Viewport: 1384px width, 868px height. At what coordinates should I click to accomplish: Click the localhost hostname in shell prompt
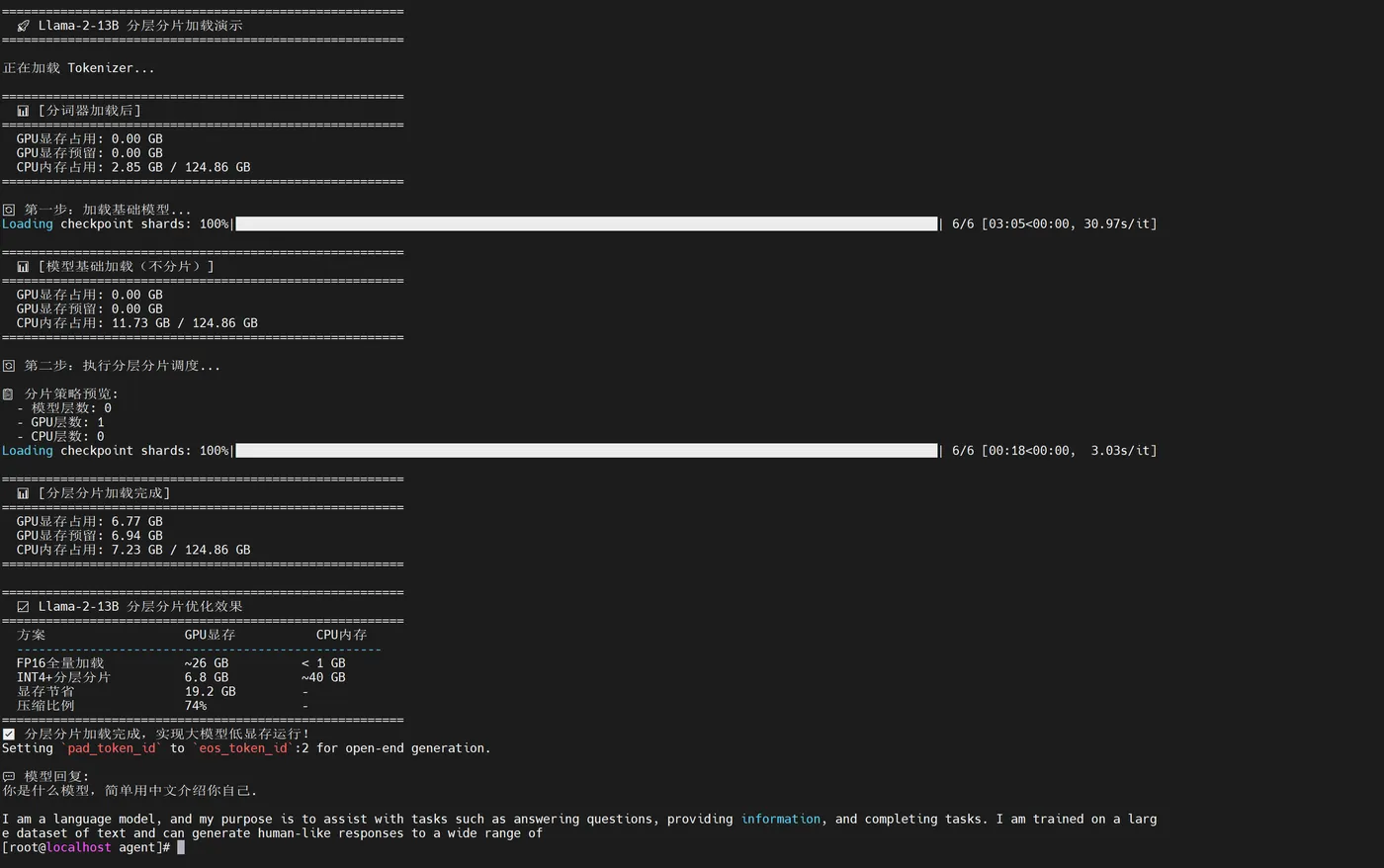coord(79,847)
